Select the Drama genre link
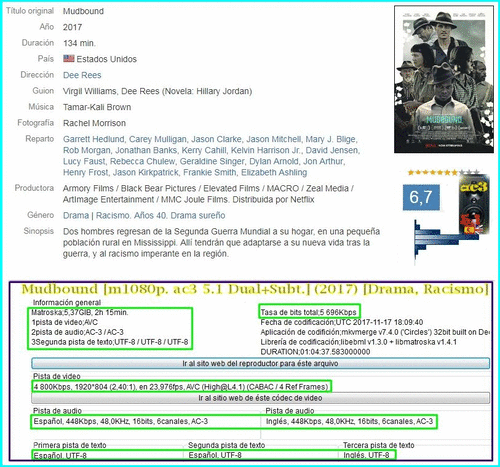The width and height of the screenshot is (500, 467). tap(76, 215)
